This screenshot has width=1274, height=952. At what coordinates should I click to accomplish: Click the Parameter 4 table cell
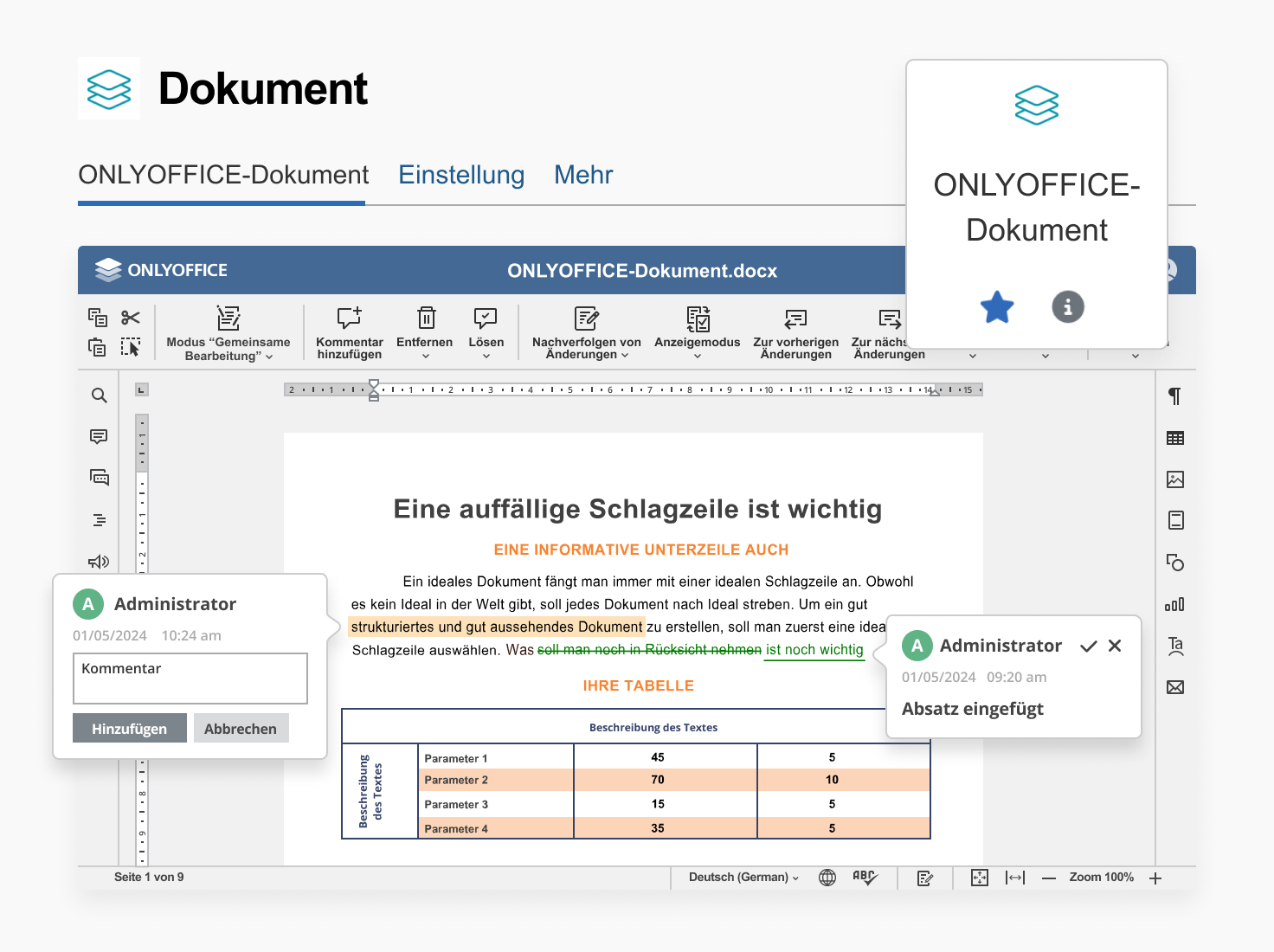pos(496,828)
